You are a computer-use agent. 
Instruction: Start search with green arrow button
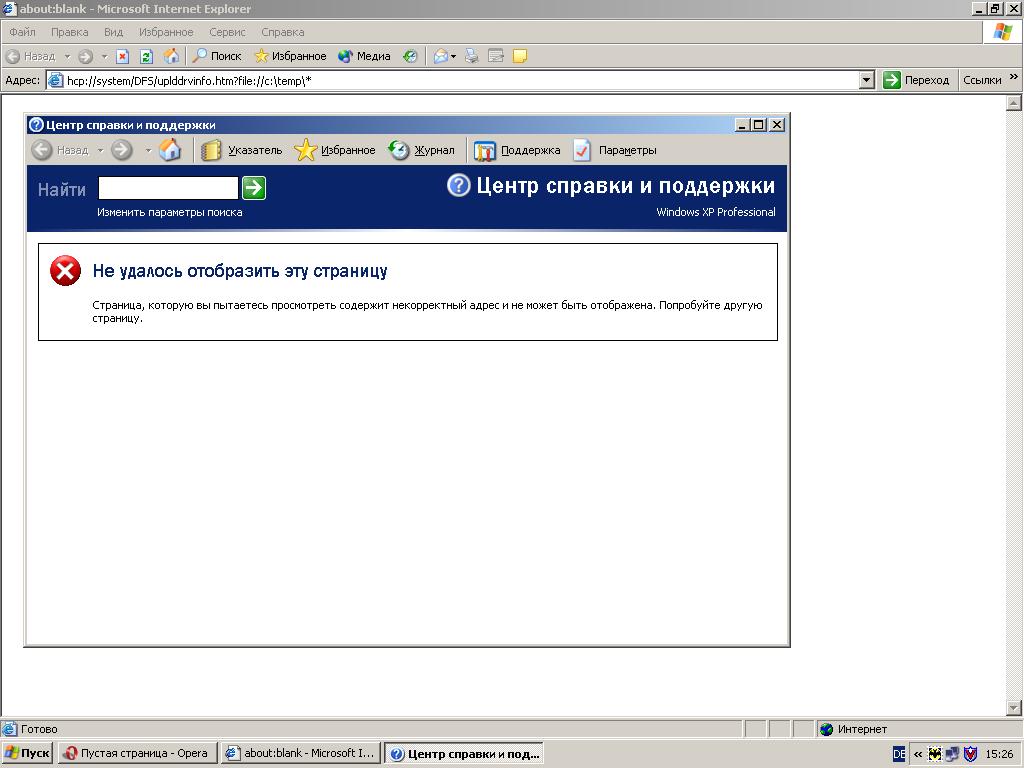click(x=254, y=188)
